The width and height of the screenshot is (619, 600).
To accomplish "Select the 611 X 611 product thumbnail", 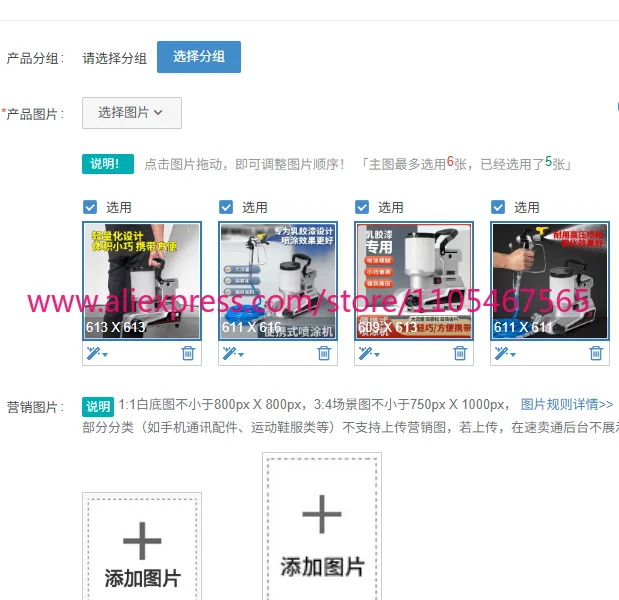I will point(550,281).
